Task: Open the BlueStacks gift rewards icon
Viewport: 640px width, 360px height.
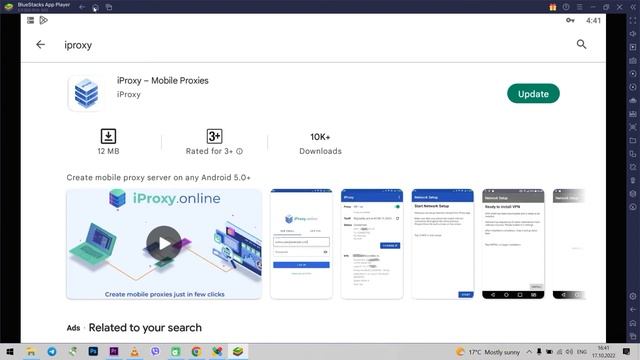Action: (553, 7)
